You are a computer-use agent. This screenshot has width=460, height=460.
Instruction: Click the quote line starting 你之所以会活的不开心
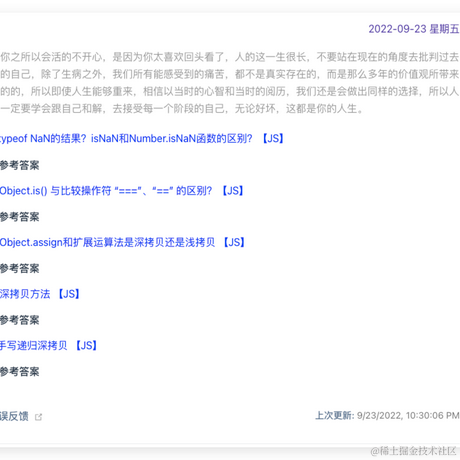(x=230, y=57)
